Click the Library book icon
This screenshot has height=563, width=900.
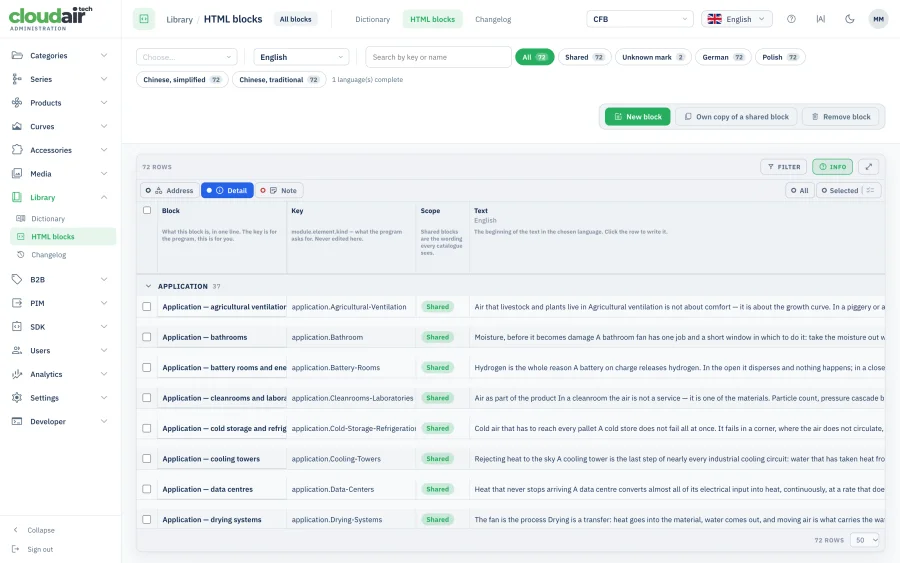(17, 197)
